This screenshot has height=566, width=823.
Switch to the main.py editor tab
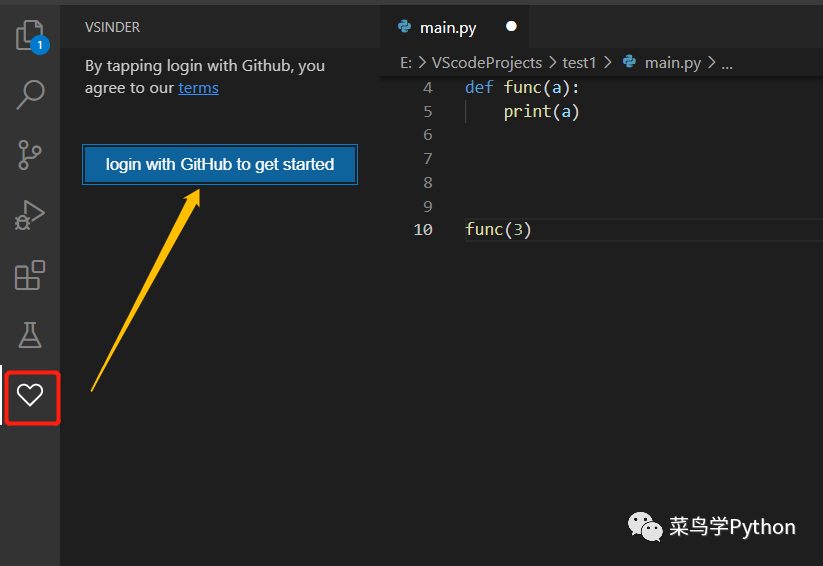pos(446,27)
